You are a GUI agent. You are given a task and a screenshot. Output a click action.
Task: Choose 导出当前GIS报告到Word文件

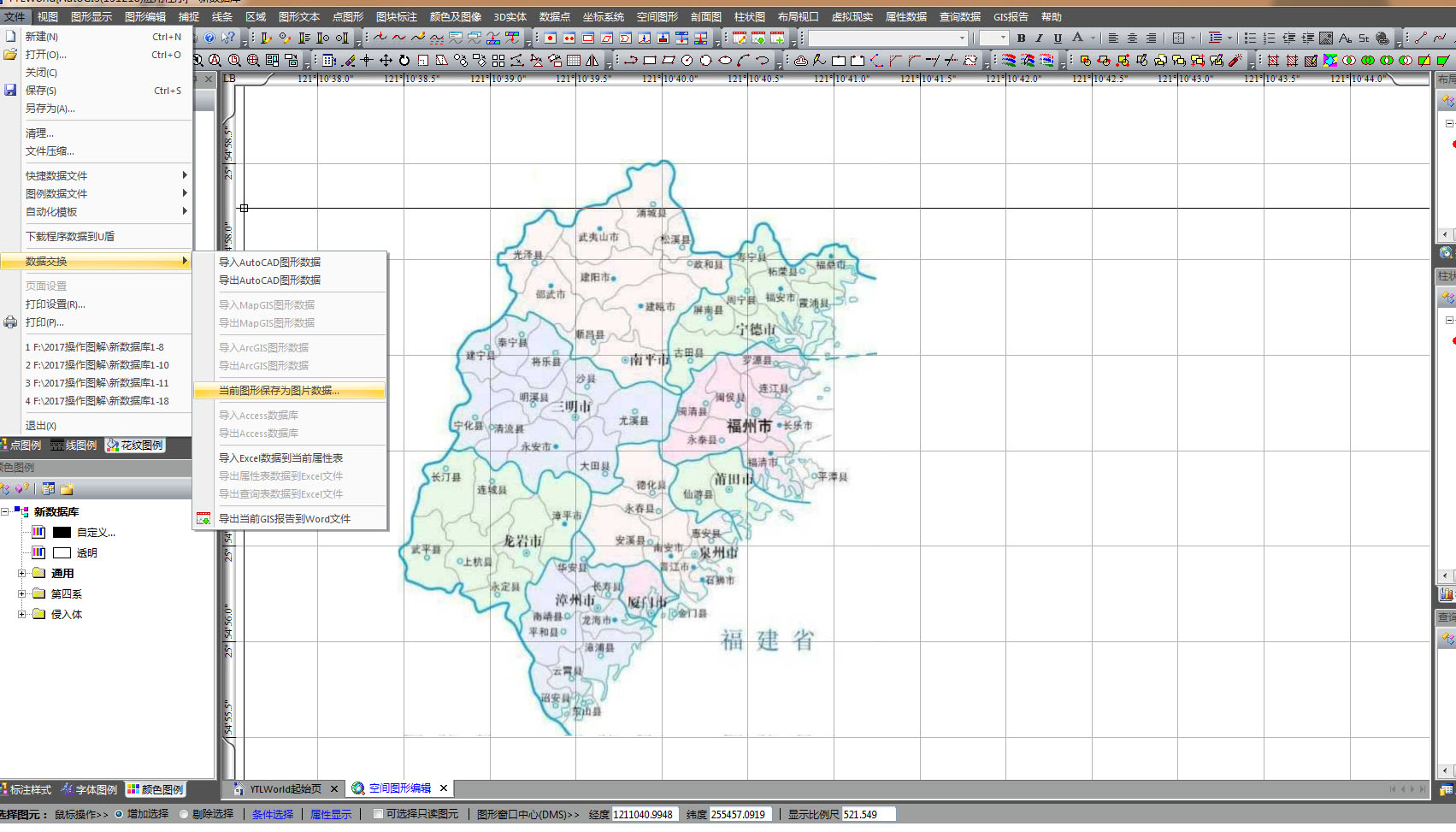pyautogui.click(x=290, y=519)
